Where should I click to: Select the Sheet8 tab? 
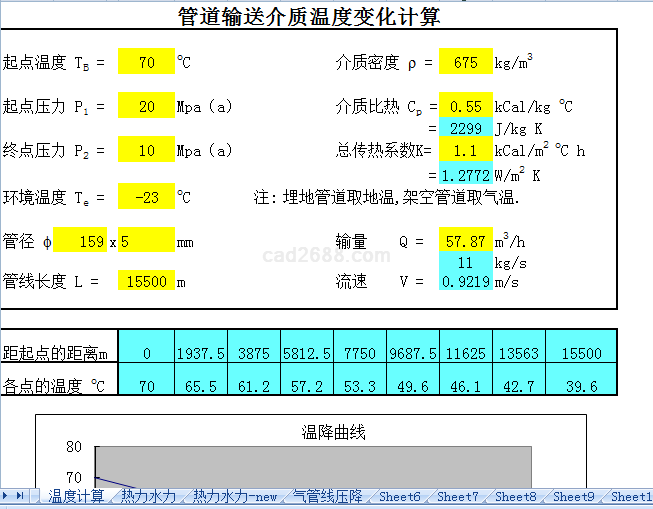[x=516, y=496]
